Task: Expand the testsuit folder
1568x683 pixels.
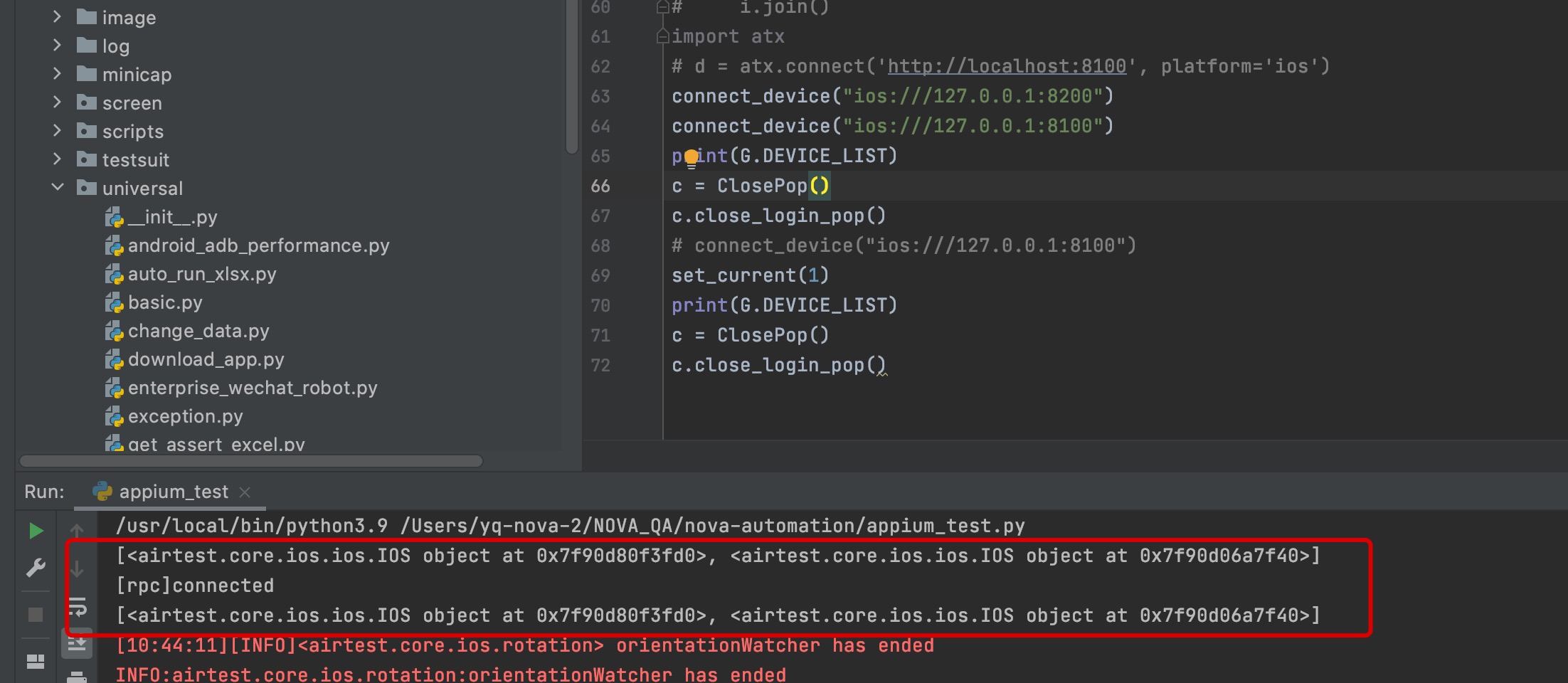Action: click(57, 159)
